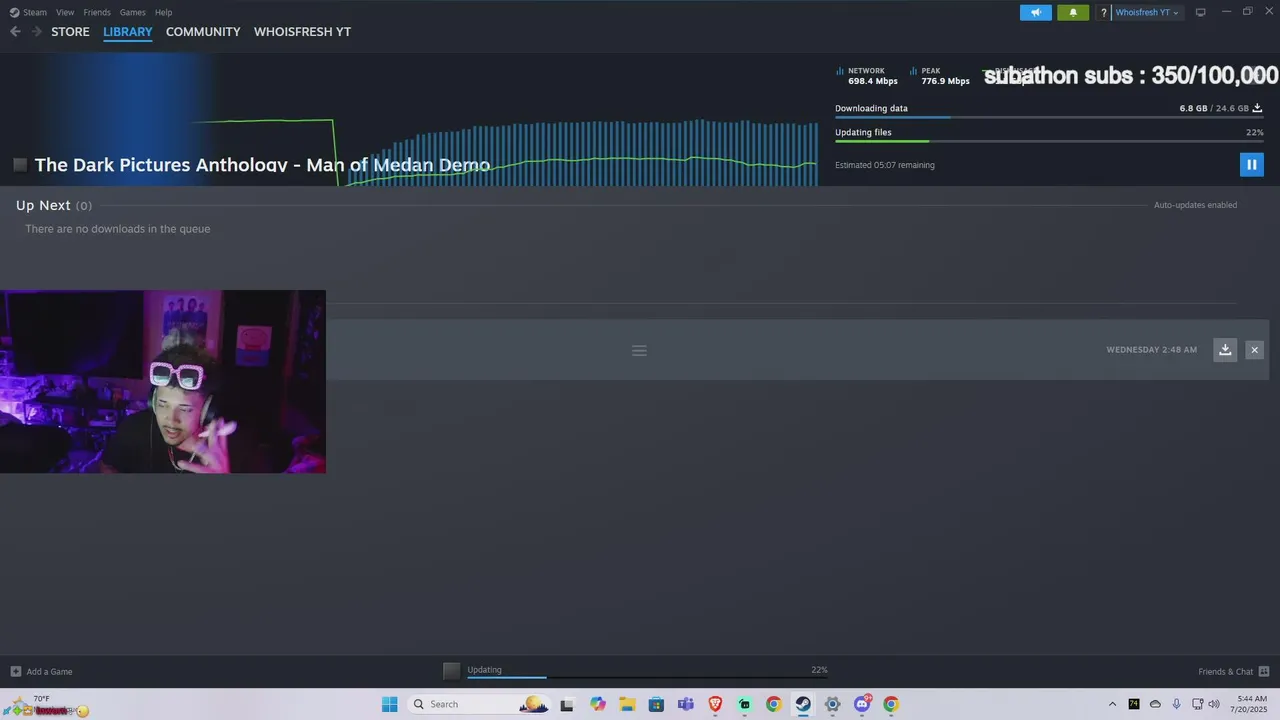Click the download-now icon on Wednesday row
The image size is (1280, 720).
tap(1225, 350)
